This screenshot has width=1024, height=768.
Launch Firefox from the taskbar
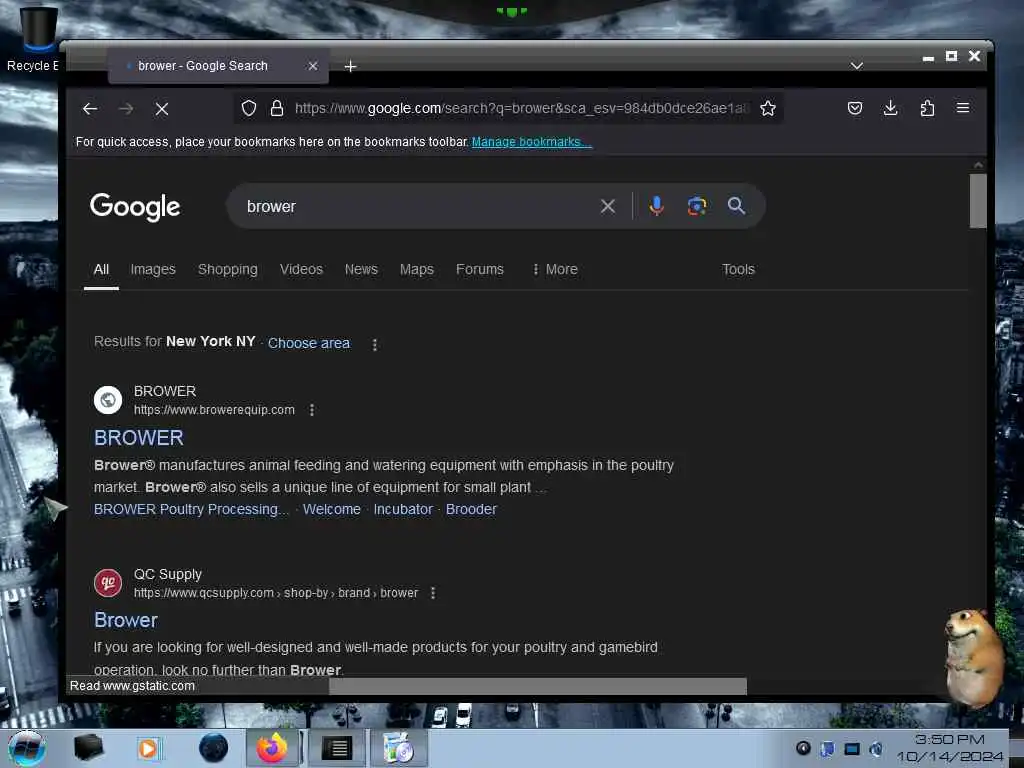click(272, 748)
